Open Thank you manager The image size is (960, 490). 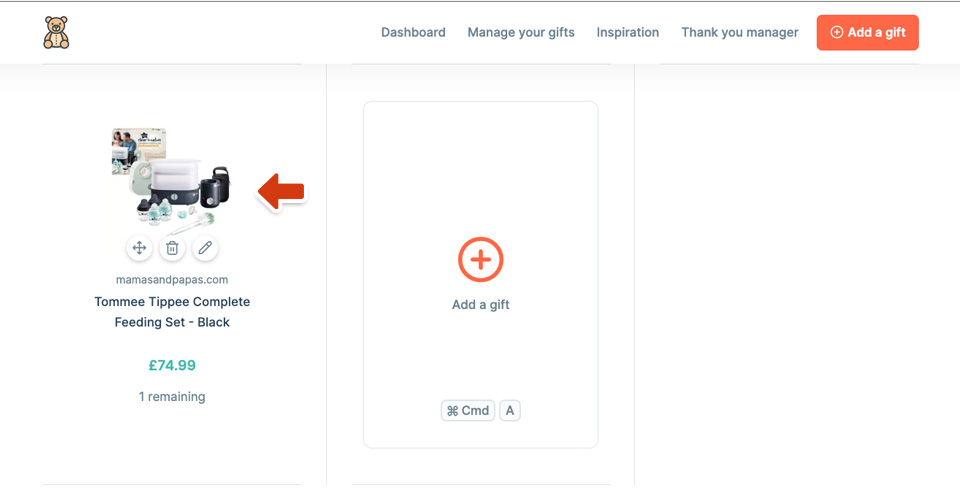pos(740,32)
